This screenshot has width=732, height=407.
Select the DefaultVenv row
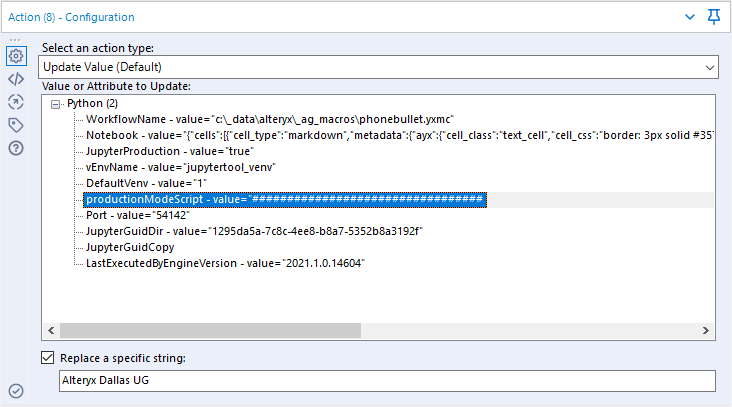coord(146,183)
